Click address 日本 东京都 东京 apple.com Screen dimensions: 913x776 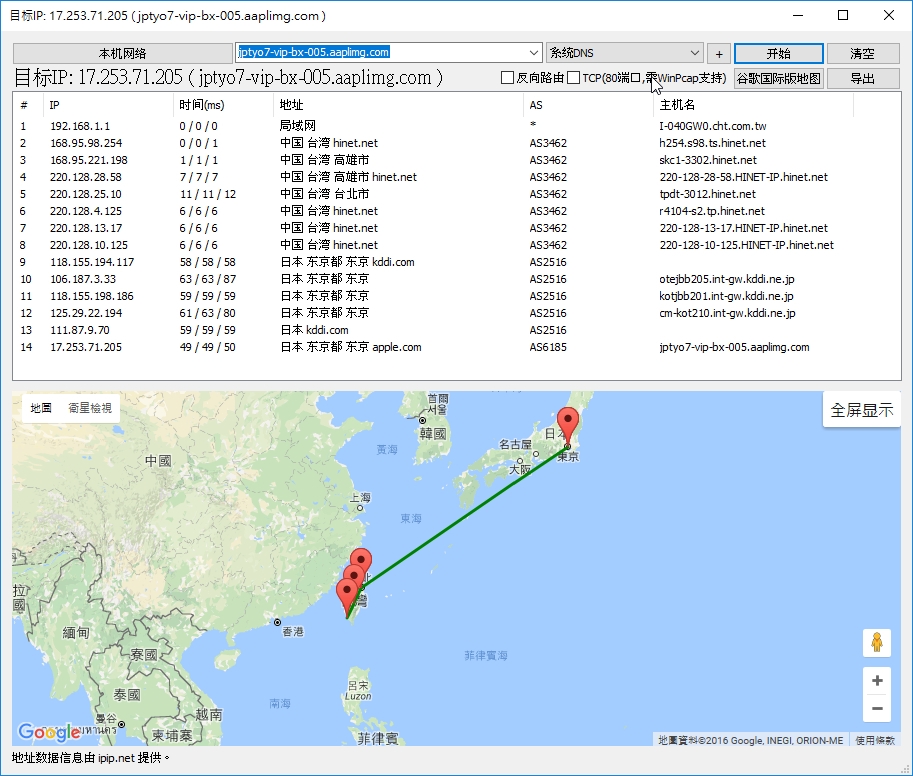tap(351, 347)
